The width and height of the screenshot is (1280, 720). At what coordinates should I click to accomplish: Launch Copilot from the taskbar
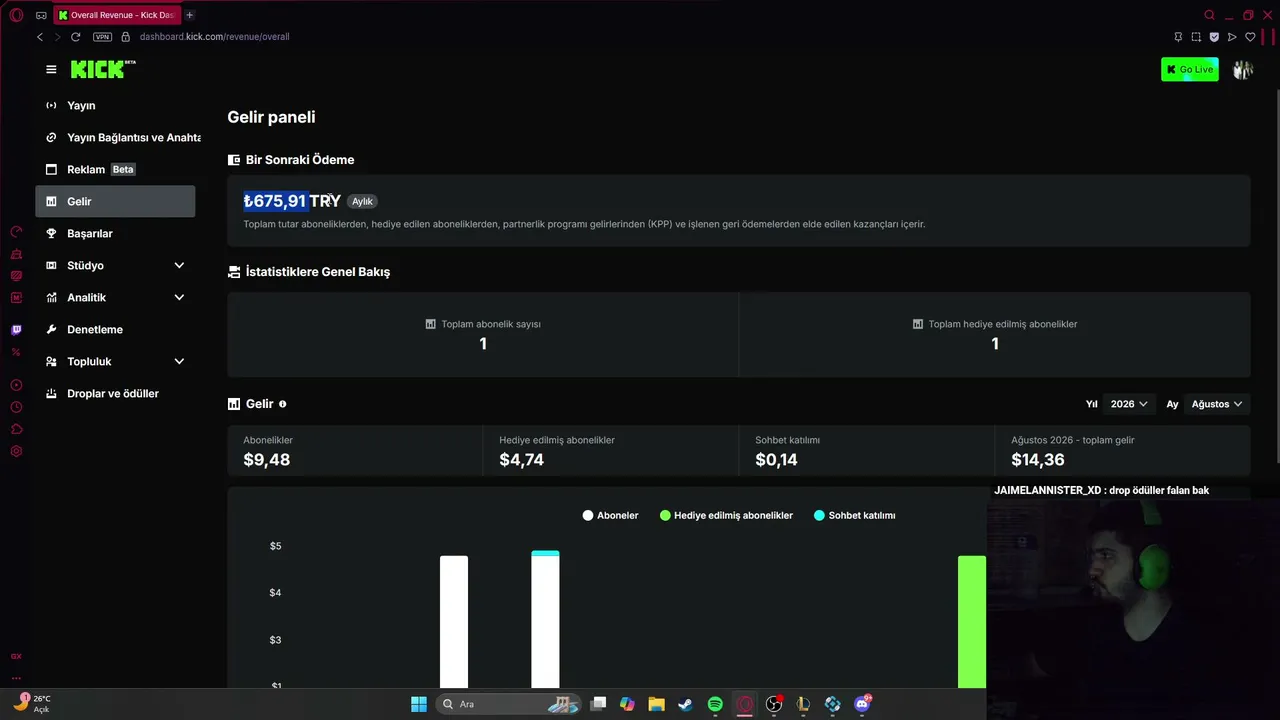pyautogui.click(x=627, y=704)
